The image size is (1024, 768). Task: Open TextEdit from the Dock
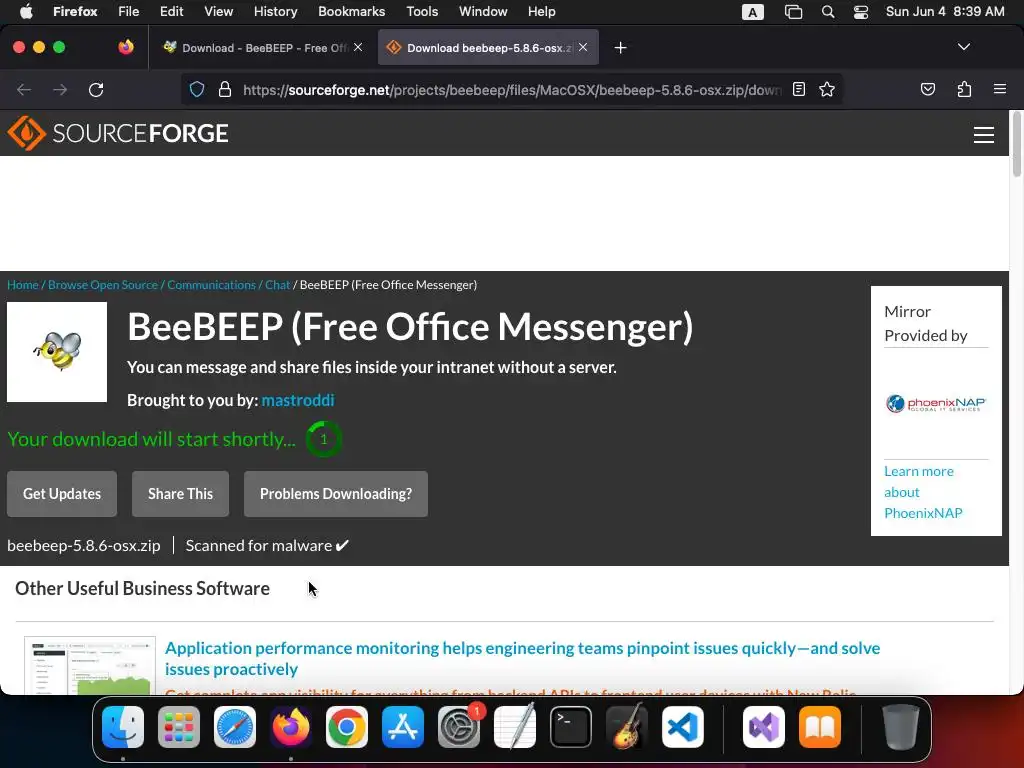(515, 727)
